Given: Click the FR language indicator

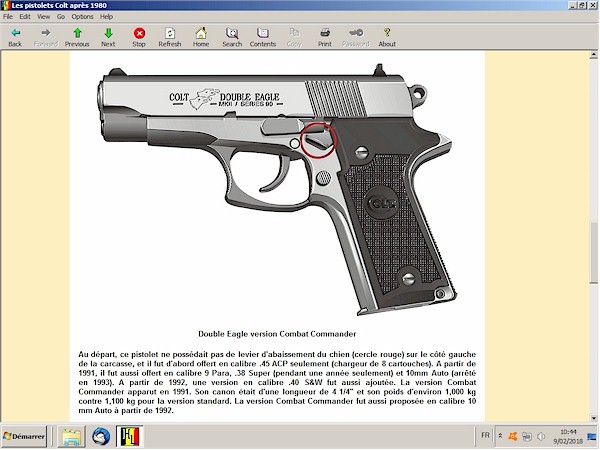Looking at the screenshot, I should tap(486, 437).
